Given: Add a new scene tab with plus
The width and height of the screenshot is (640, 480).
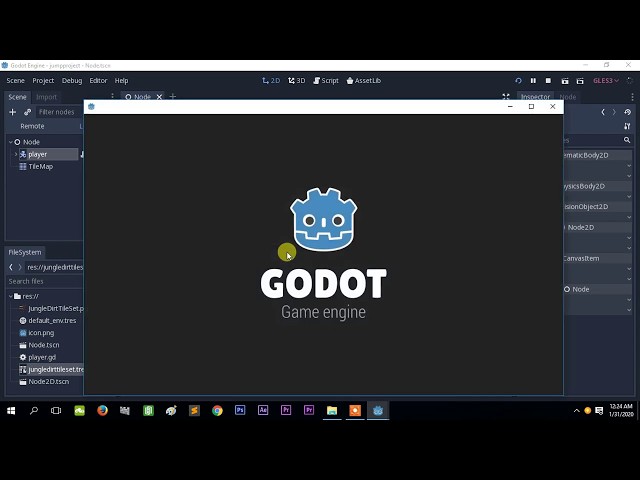Looking at the screenshot, I should pyautogui.click(x=173, y=97).
